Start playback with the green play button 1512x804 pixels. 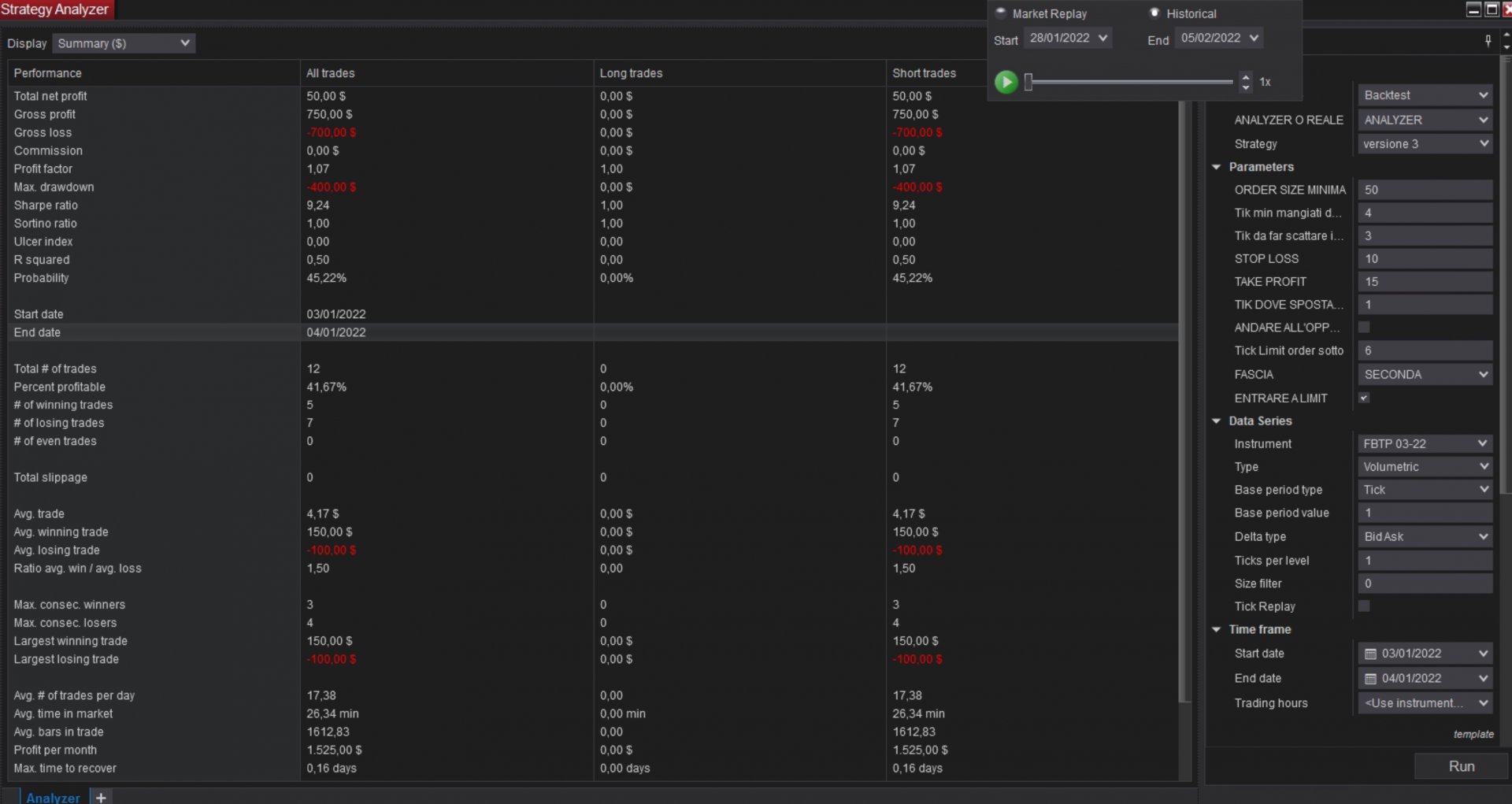tap(1006, 82)
